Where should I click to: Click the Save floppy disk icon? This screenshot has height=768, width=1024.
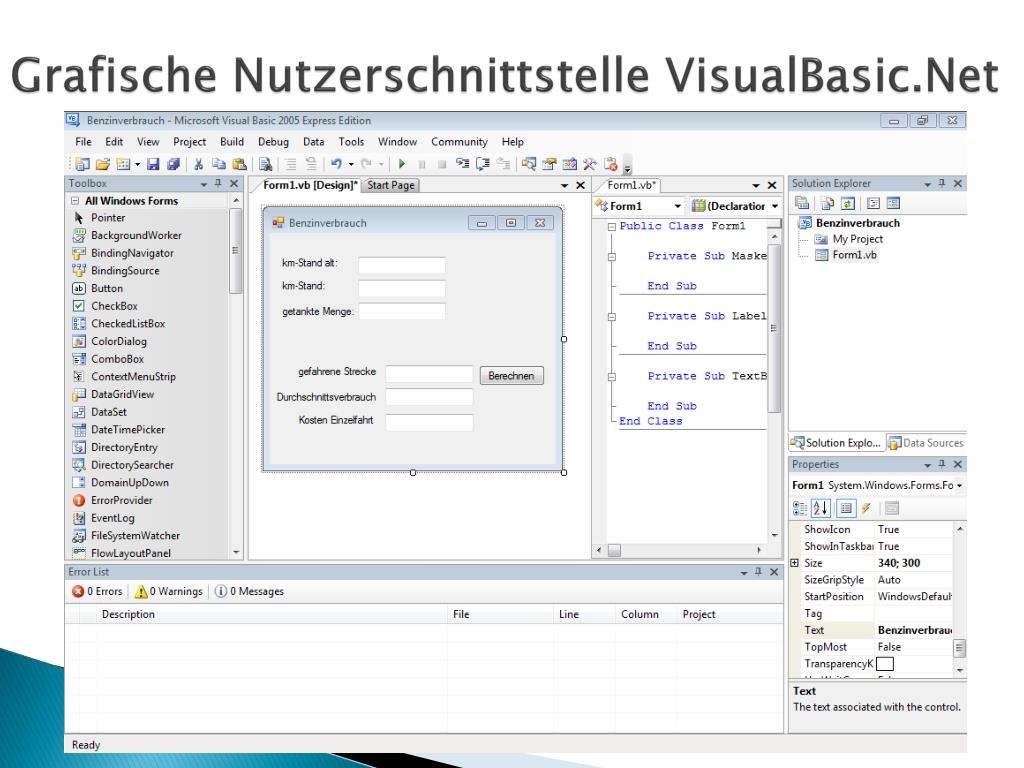pyautogui.click(x=153, y=164)
